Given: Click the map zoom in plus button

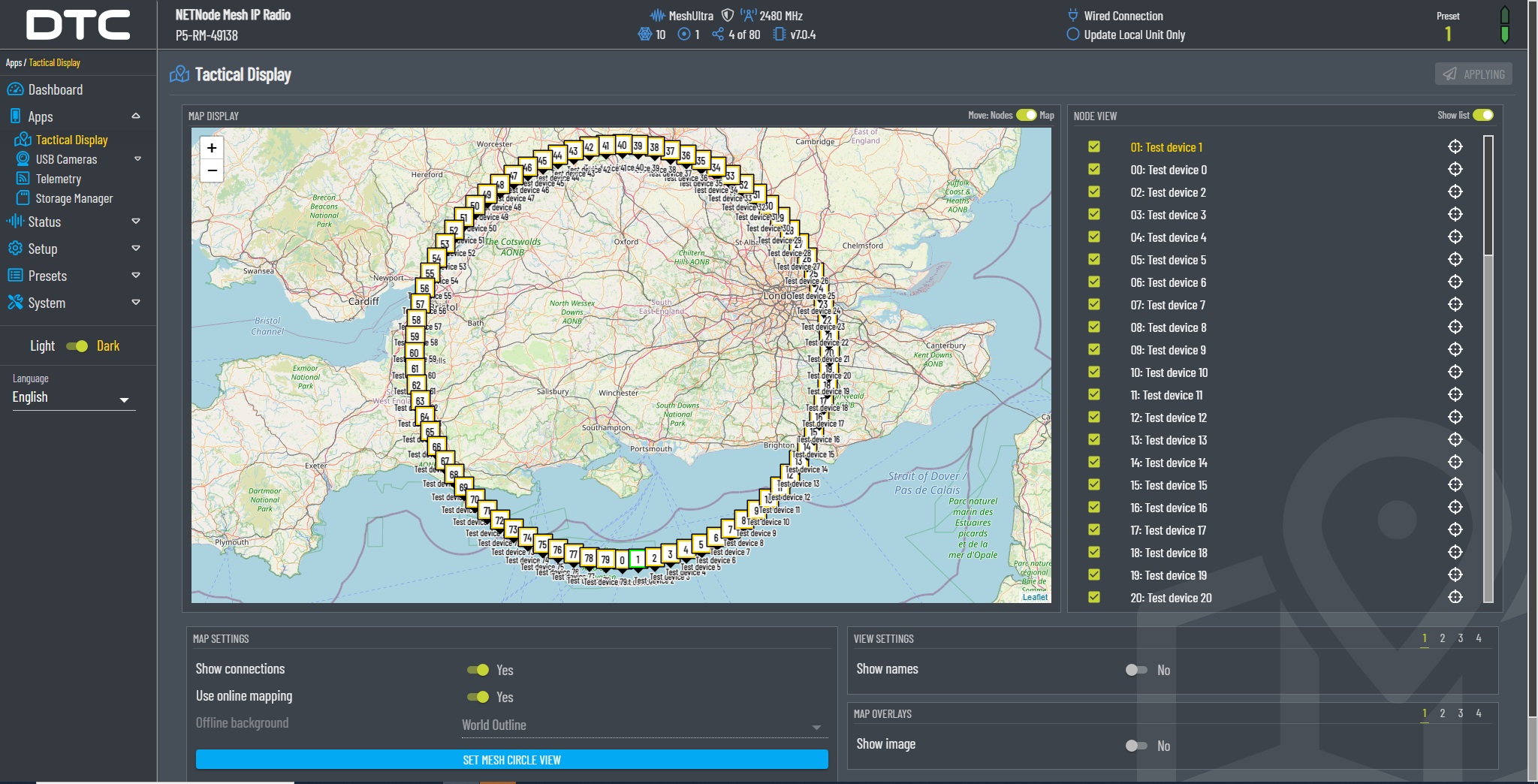Looking at the screenshot, I should tap(212, 148).
